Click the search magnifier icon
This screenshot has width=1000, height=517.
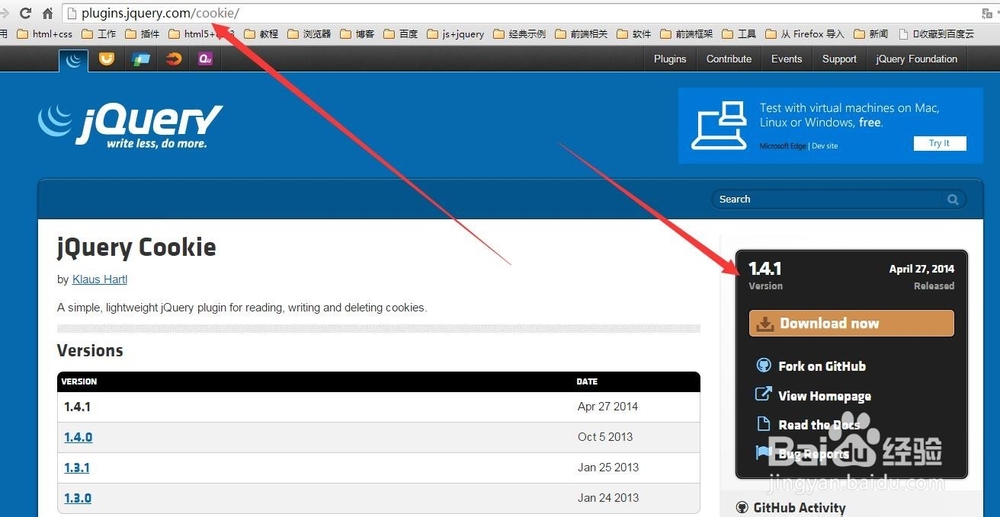[x=953, y=200]
